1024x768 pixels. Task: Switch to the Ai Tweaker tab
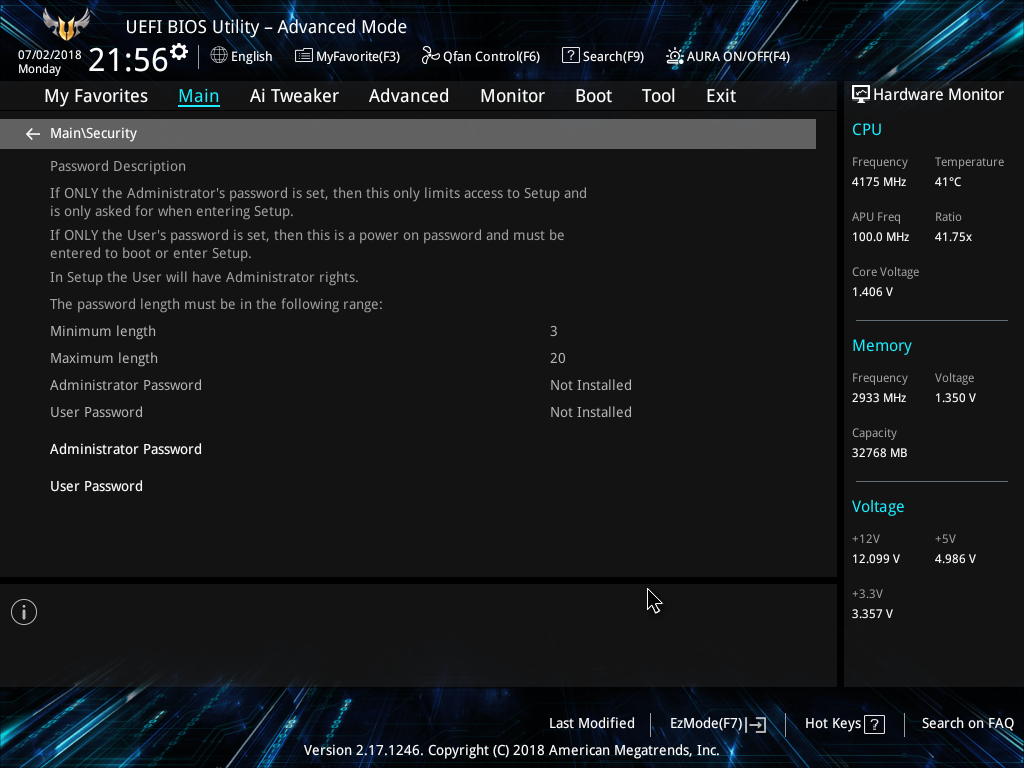click(x=294, y=96)
